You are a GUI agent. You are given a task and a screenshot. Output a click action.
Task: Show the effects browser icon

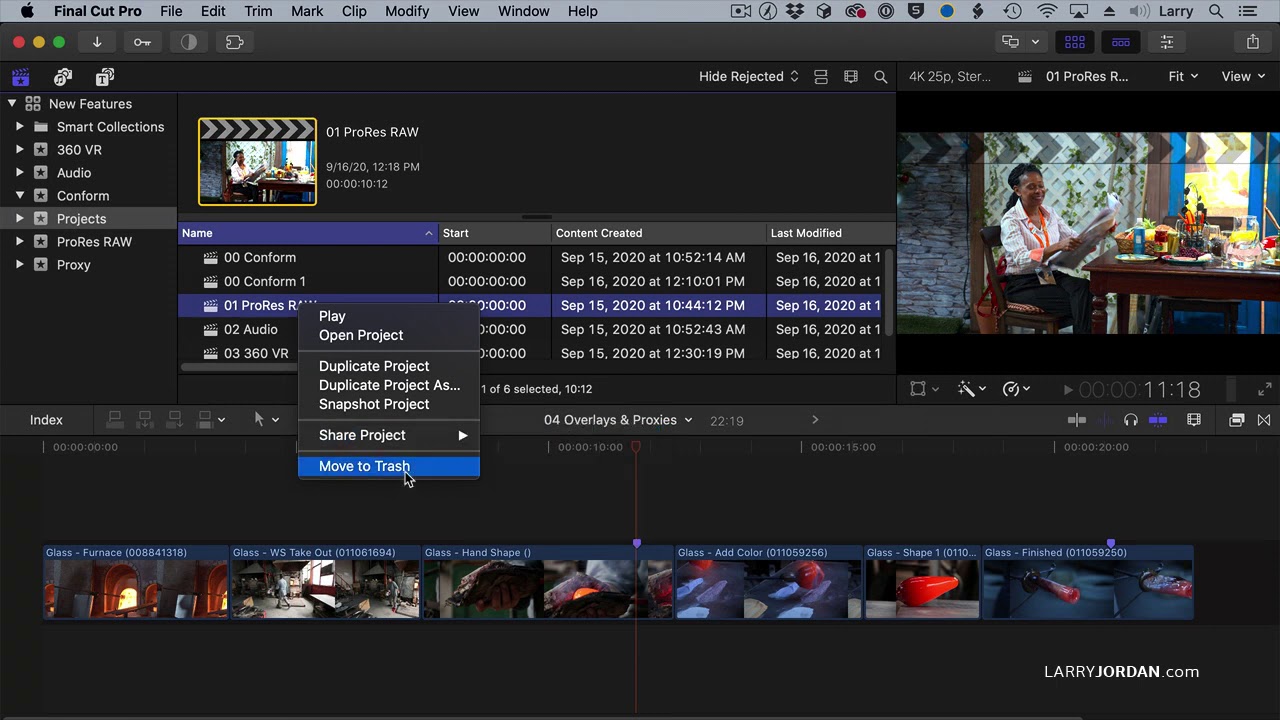click(1236, 420)
